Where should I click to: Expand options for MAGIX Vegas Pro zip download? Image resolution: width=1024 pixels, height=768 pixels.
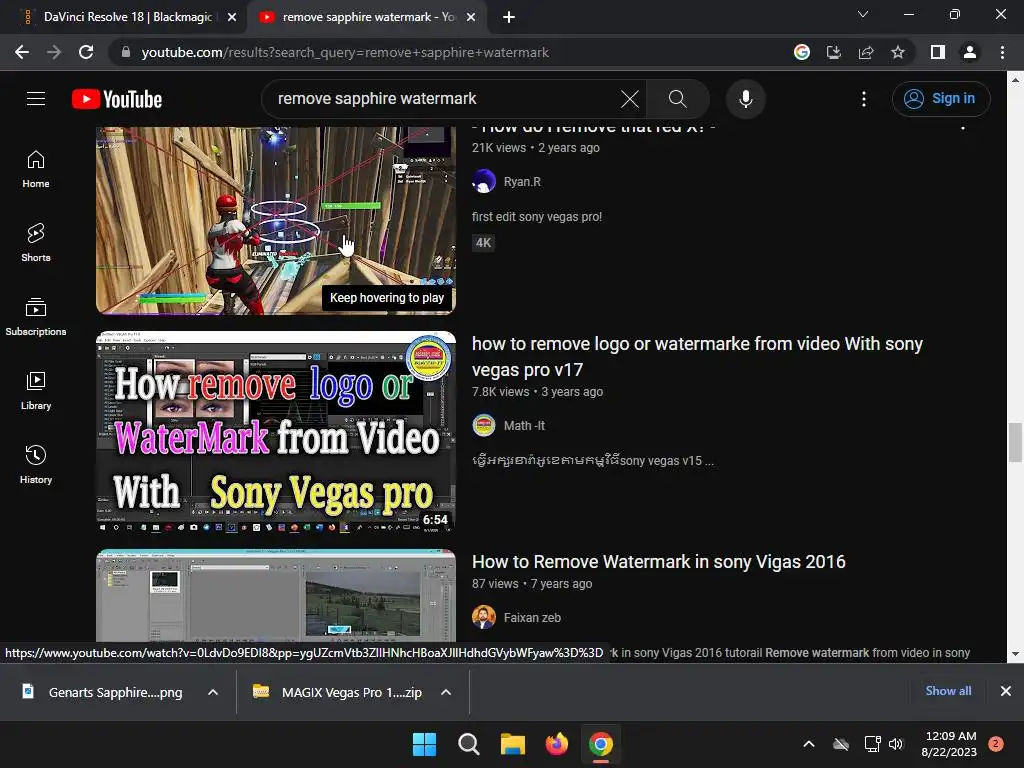(x=446, y=692)
